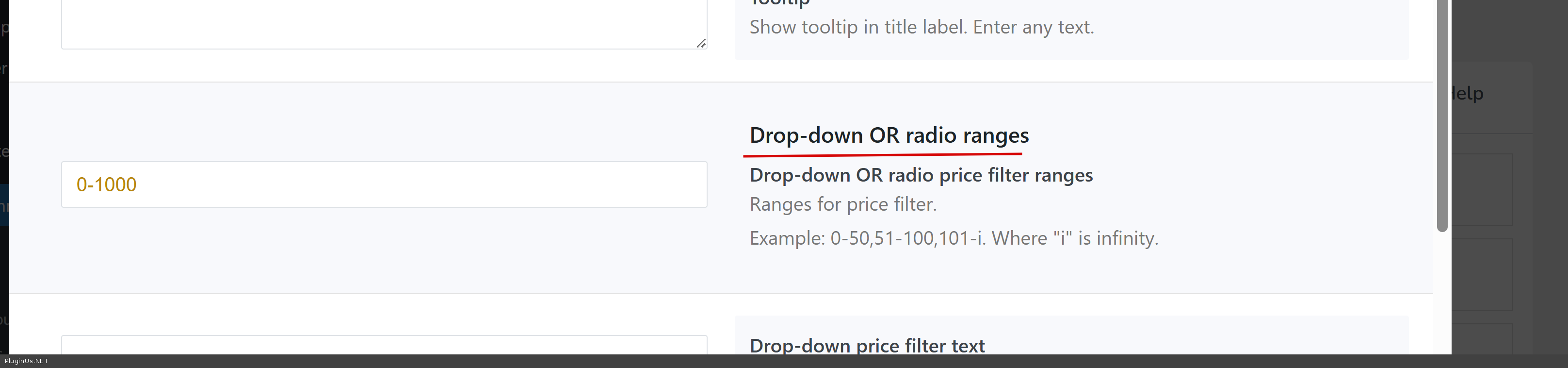Image resolution: width=1568 pixels, height=368 pixels.
Task: Click the modal's vertical scrollbar thumb
Action: (x=1441, y=116)
